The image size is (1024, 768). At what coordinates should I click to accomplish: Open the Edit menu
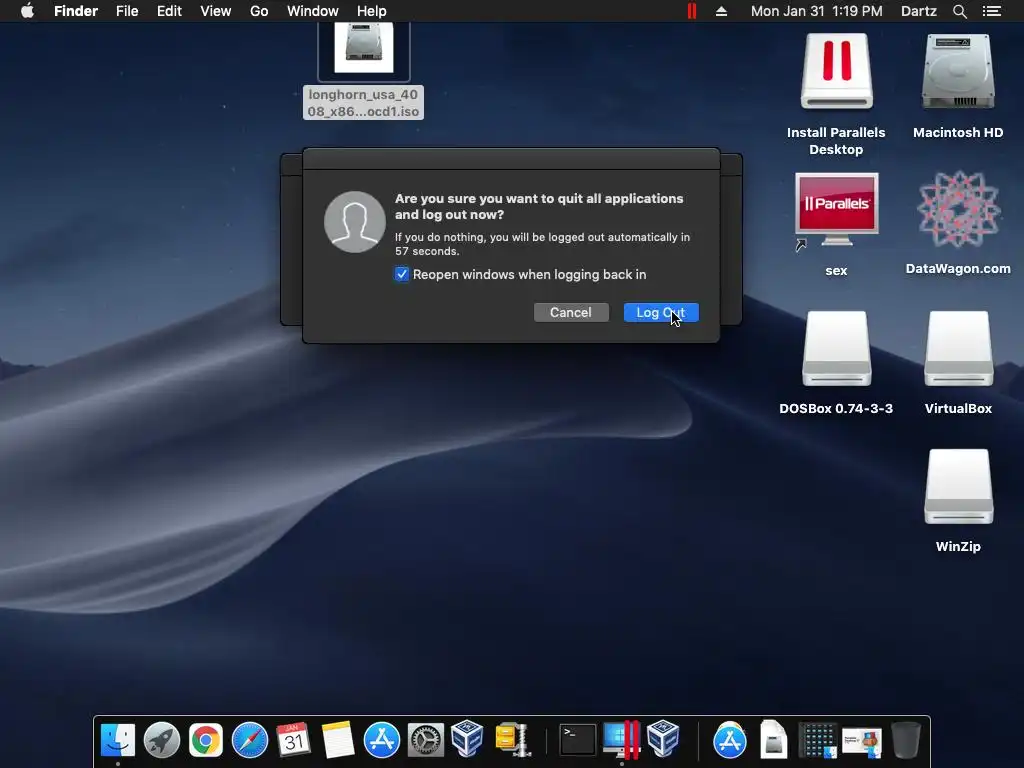169,11
